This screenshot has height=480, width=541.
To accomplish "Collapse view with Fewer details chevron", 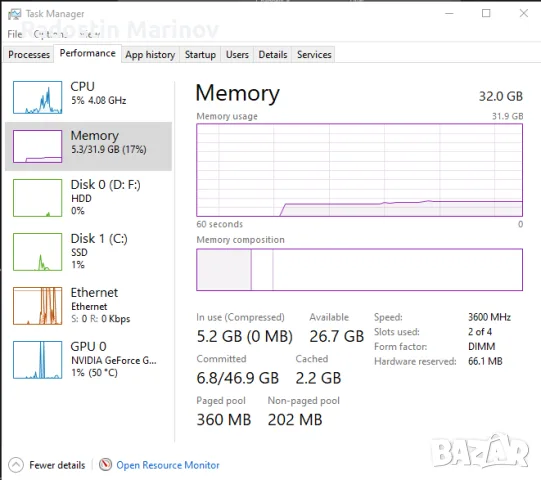I will tap(16, 465).
